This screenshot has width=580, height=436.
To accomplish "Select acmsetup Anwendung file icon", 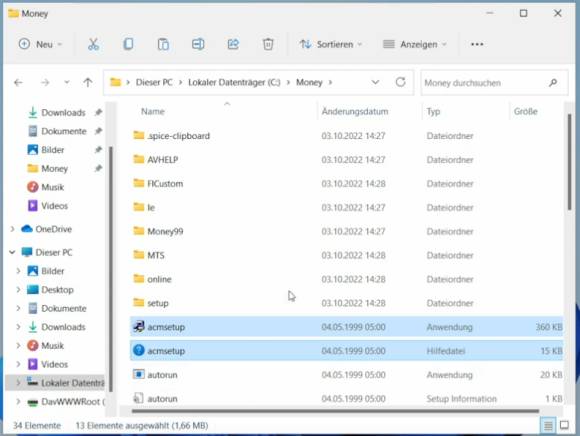I will 139,327.
